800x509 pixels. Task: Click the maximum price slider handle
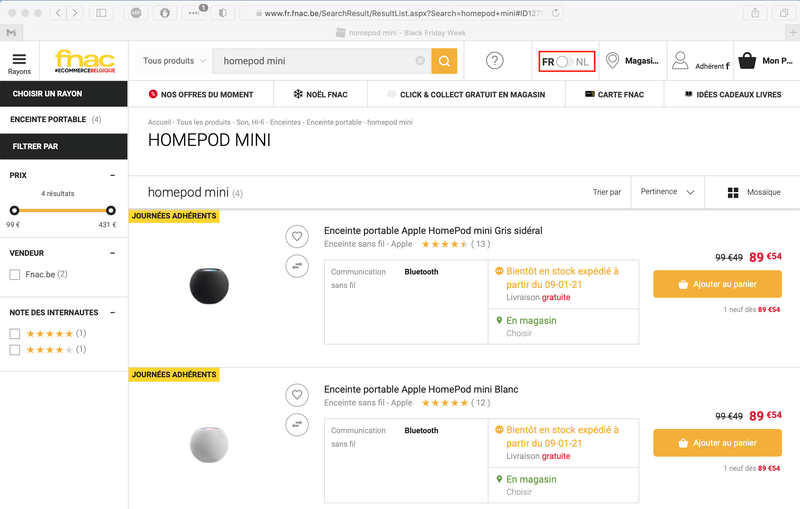point(111,210)
